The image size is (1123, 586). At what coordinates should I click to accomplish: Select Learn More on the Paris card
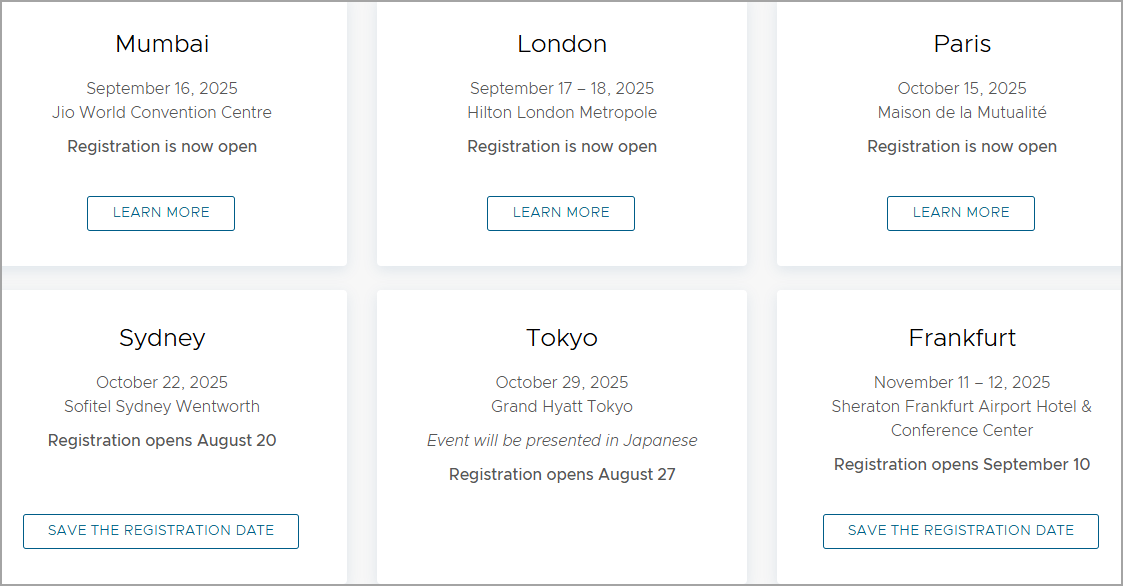pos(960,213)
